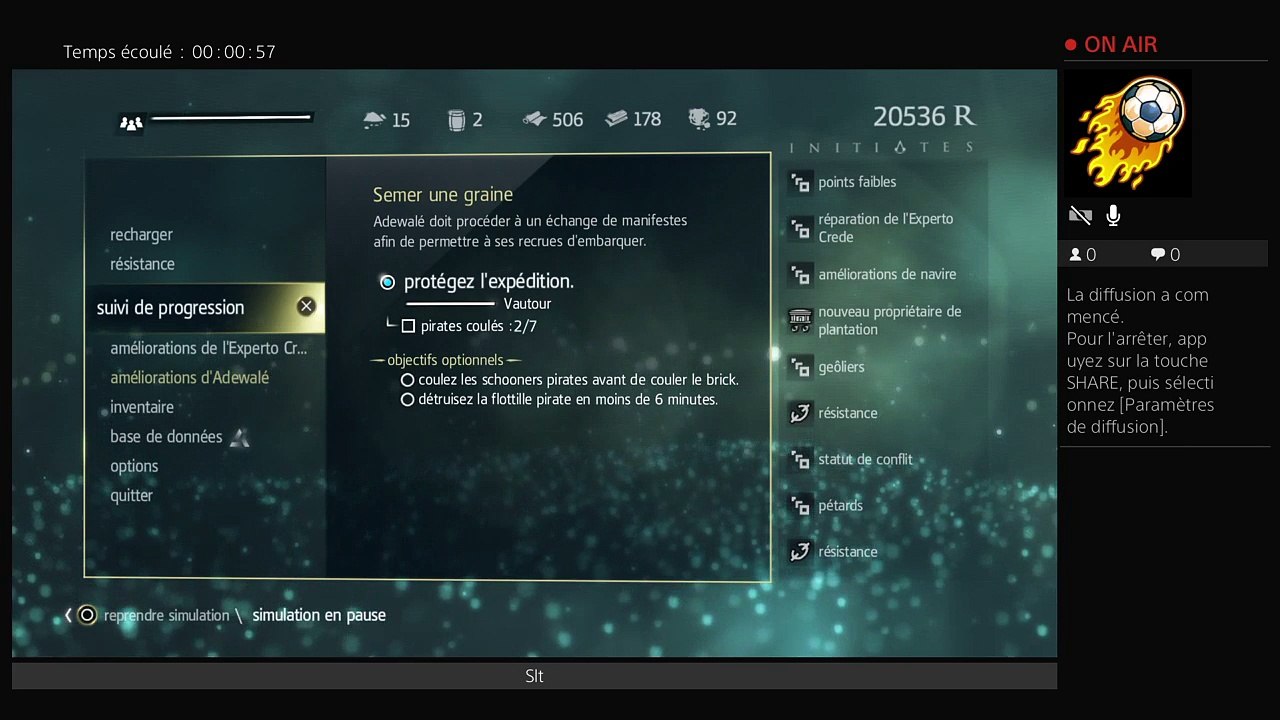Click the wood planks resource icon
This screenshot has height=720, width=1280.
[x=535, y=119]
